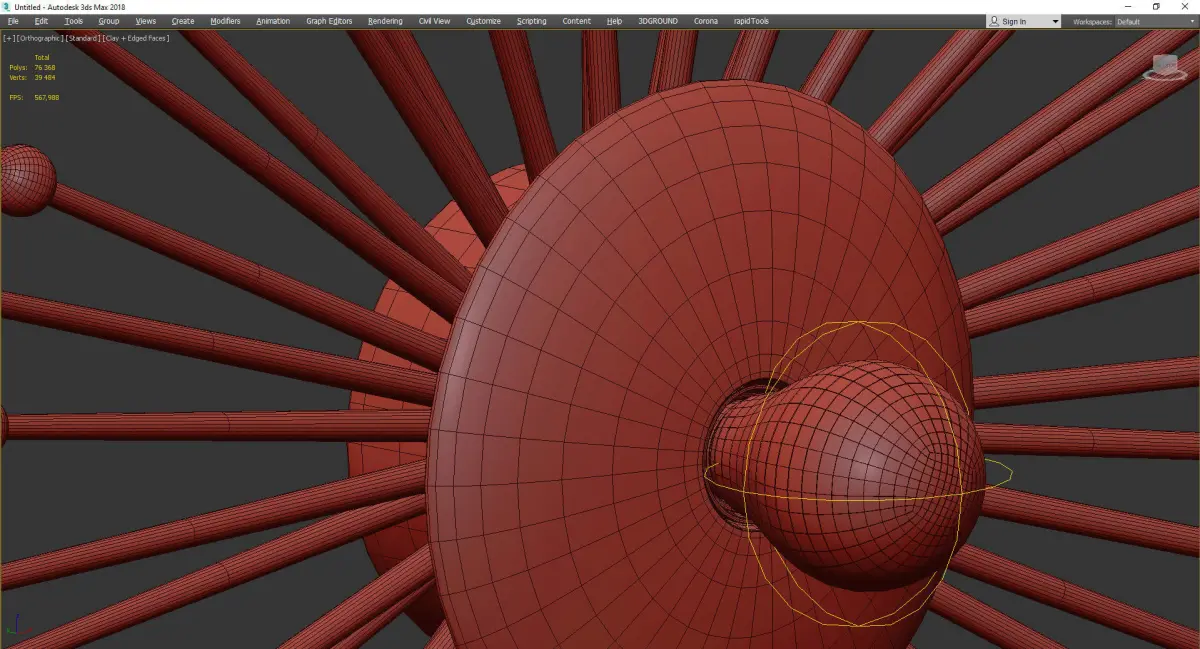Viewport: 1200px width, 649px height.
Task: Open the Tools menu
Action: [x=74, y=21]
